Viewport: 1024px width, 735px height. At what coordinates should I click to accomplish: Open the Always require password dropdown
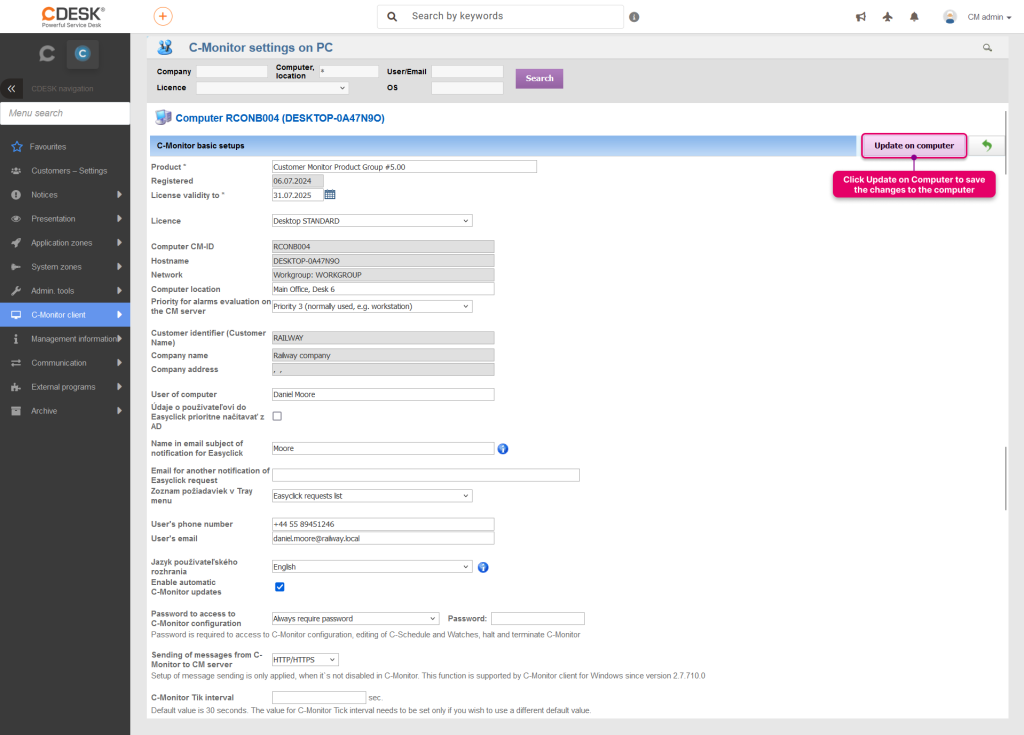coord(355,619)
